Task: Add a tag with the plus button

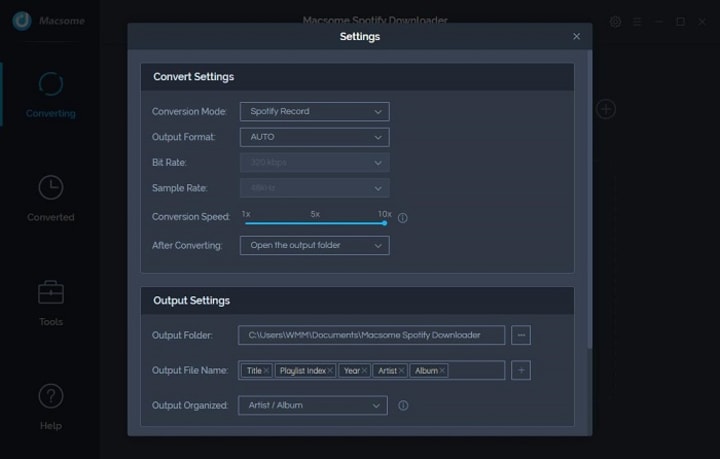Action: (x=521, y=370)
